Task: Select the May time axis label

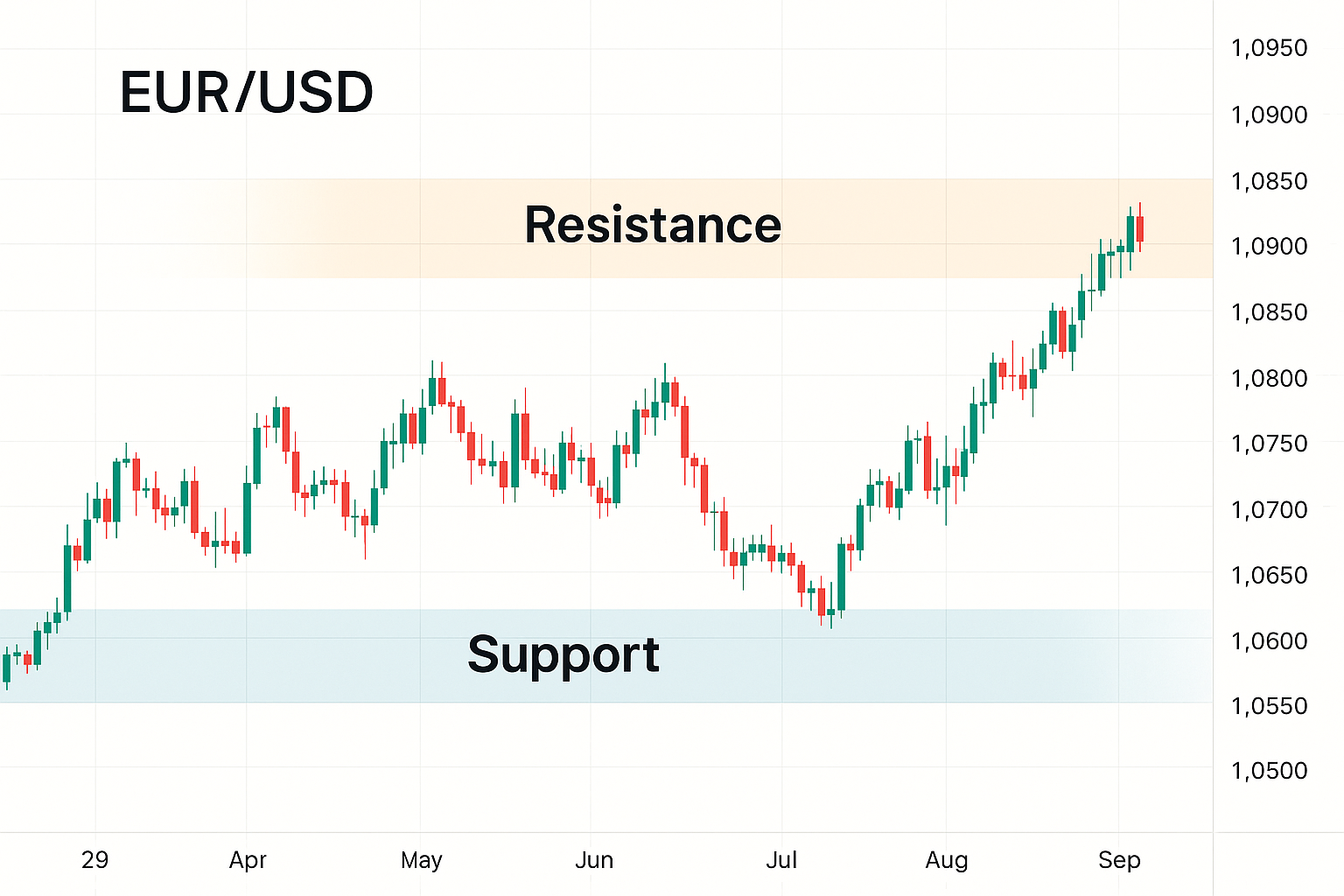Action: tap(421, 860)
